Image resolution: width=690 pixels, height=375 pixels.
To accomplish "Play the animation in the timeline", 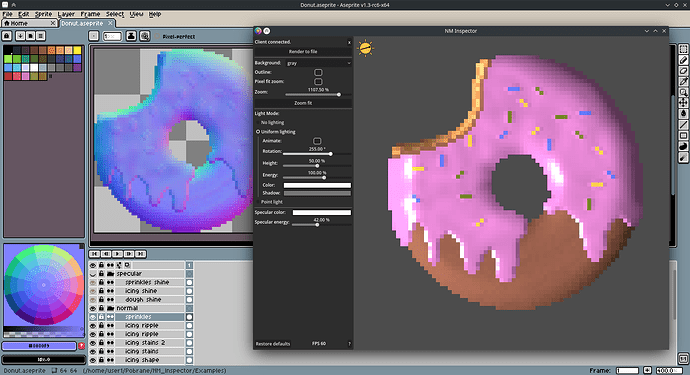I will click(x=117, y=254).
